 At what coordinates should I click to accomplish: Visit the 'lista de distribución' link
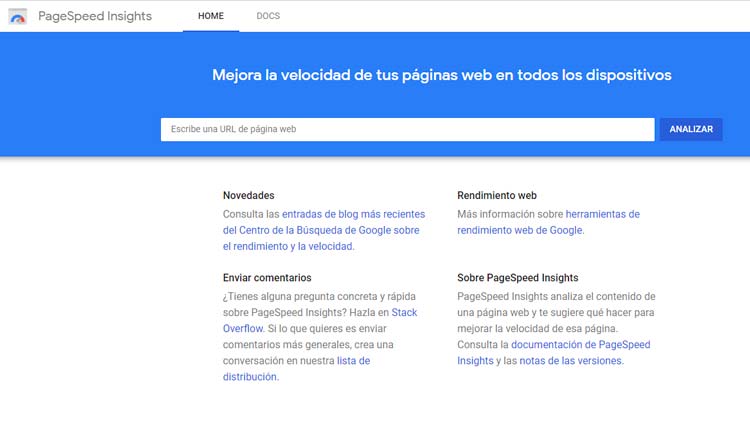tap(297, 369)
